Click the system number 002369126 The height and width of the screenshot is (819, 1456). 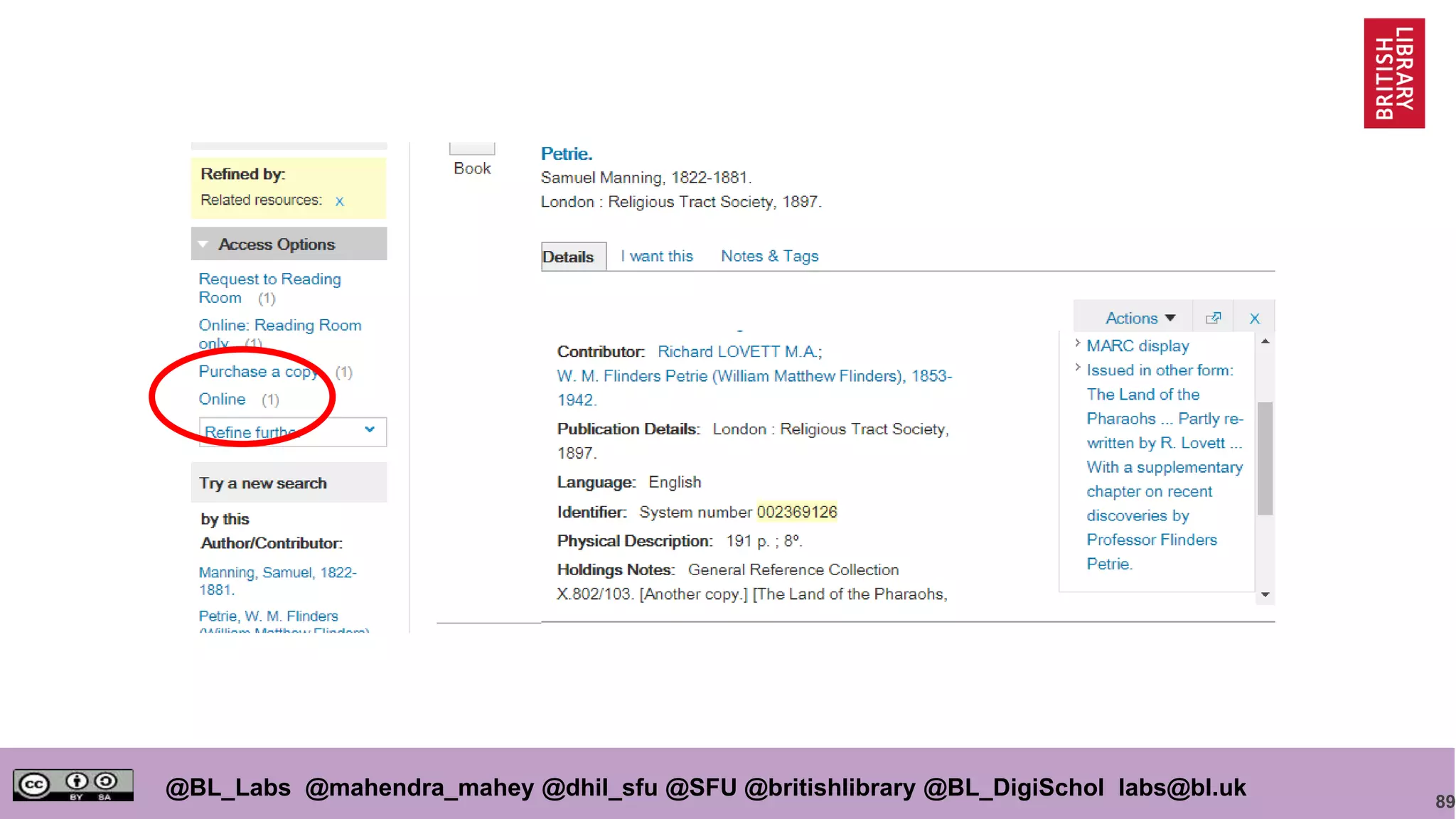(796, 512)
